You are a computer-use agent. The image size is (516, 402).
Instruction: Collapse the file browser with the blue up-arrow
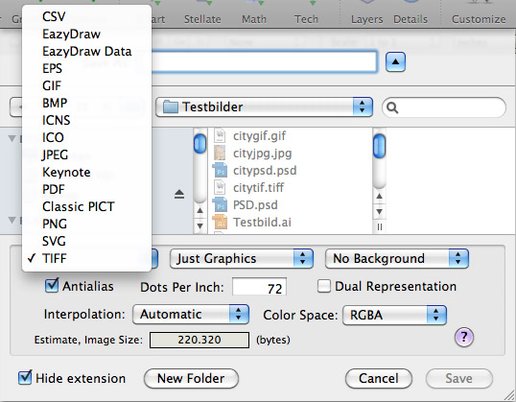coord(395,62)
